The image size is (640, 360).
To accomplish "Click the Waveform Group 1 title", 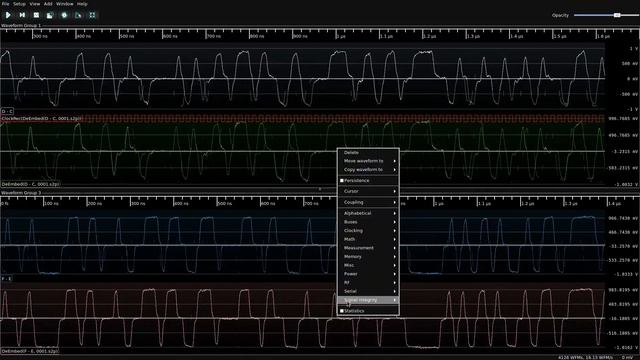I will (21, 25).
